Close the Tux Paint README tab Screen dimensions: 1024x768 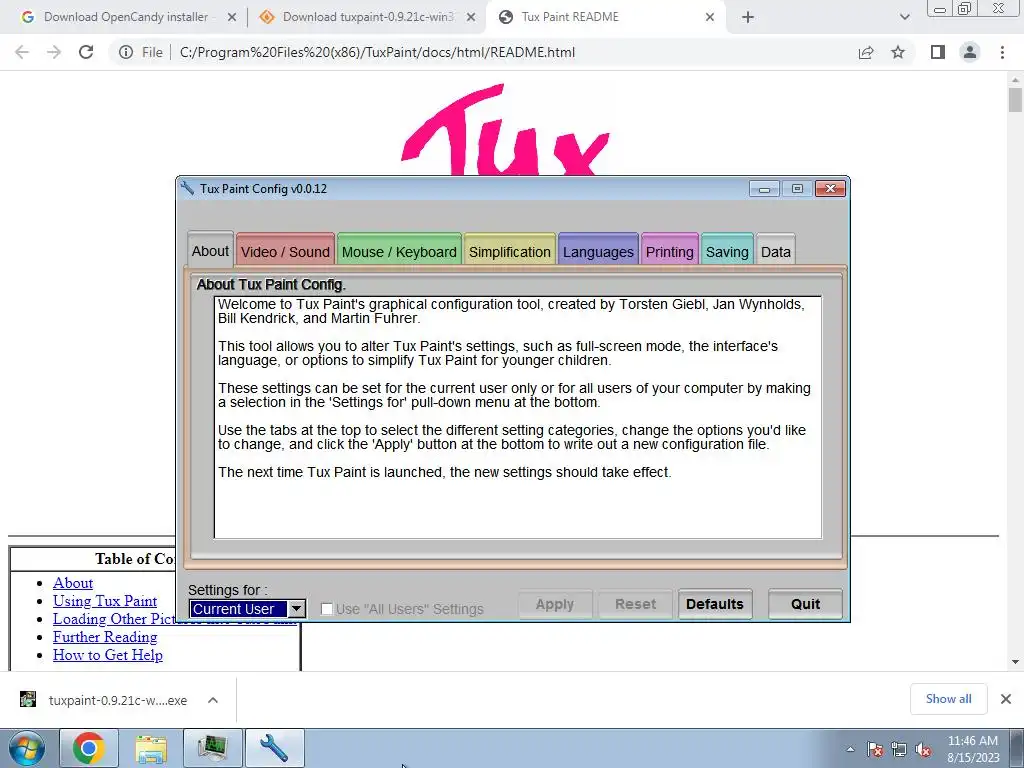(x=710, y=17)
